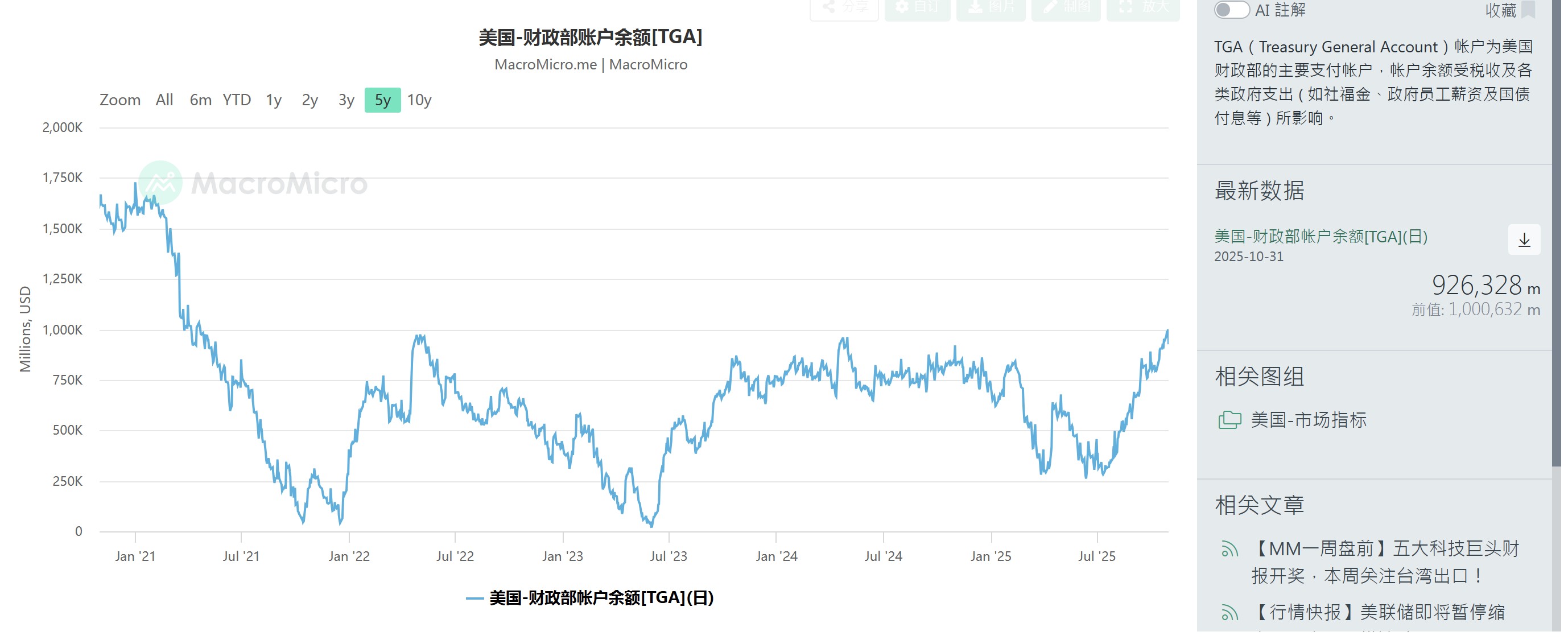Viewport: 1568px width, 644px height.
Task: Choose the All zoom range
Action: point(164,100)
